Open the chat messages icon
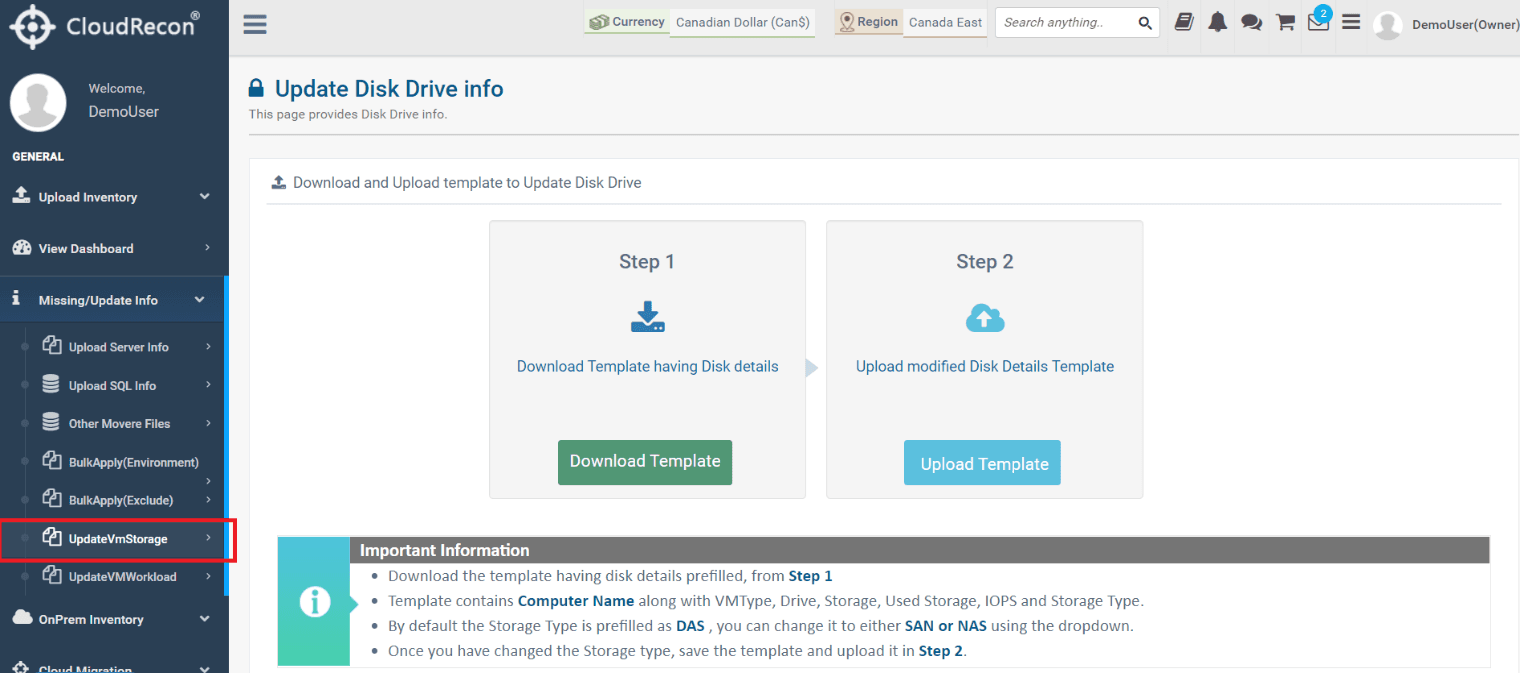 click(x=1251, y=22)
